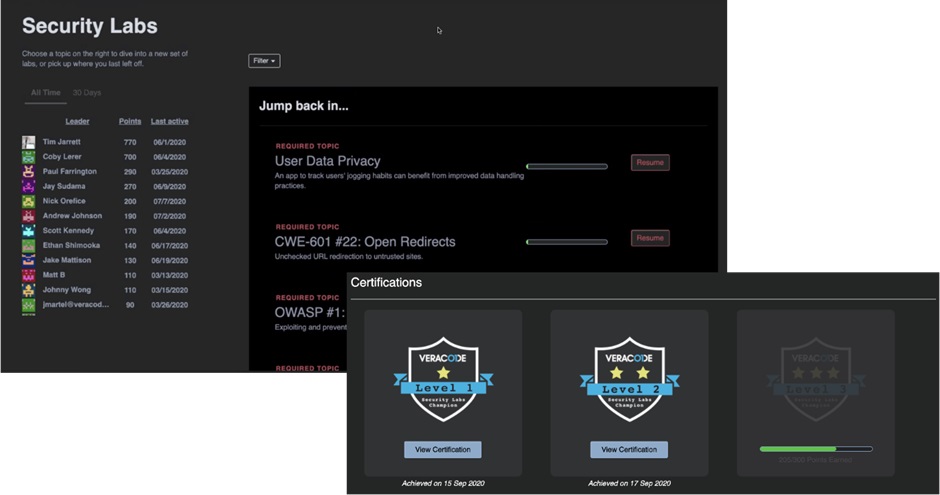The width and height of the screenshot is (940, 495).
Task: Select leader name Coby Lerer
Action: point(62,156)
